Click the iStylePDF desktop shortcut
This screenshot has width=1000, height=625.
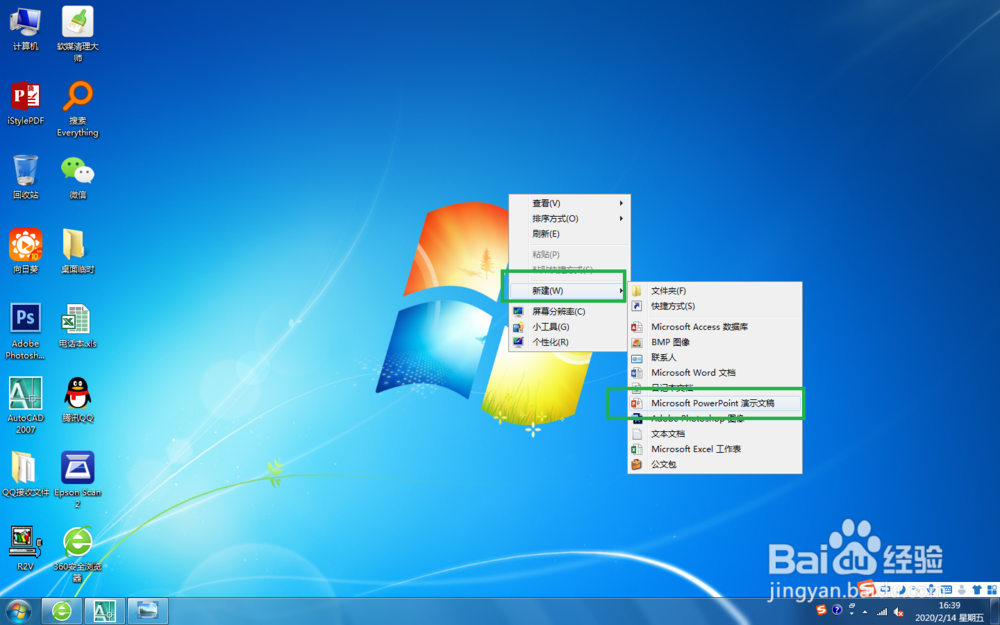26,103
